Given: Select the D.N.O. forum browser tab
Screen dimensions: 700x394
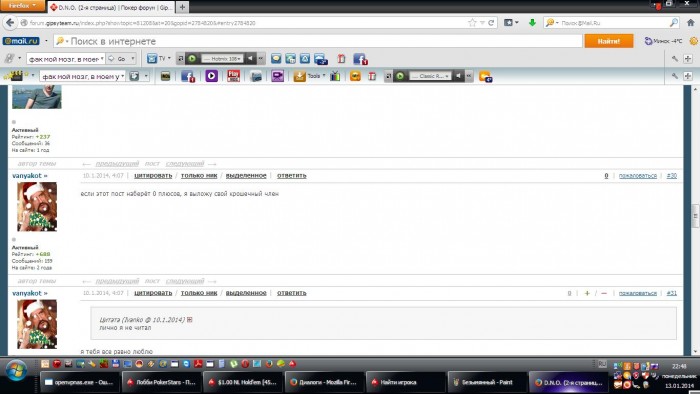Looking at the screenshot, I should coord(110,7).
